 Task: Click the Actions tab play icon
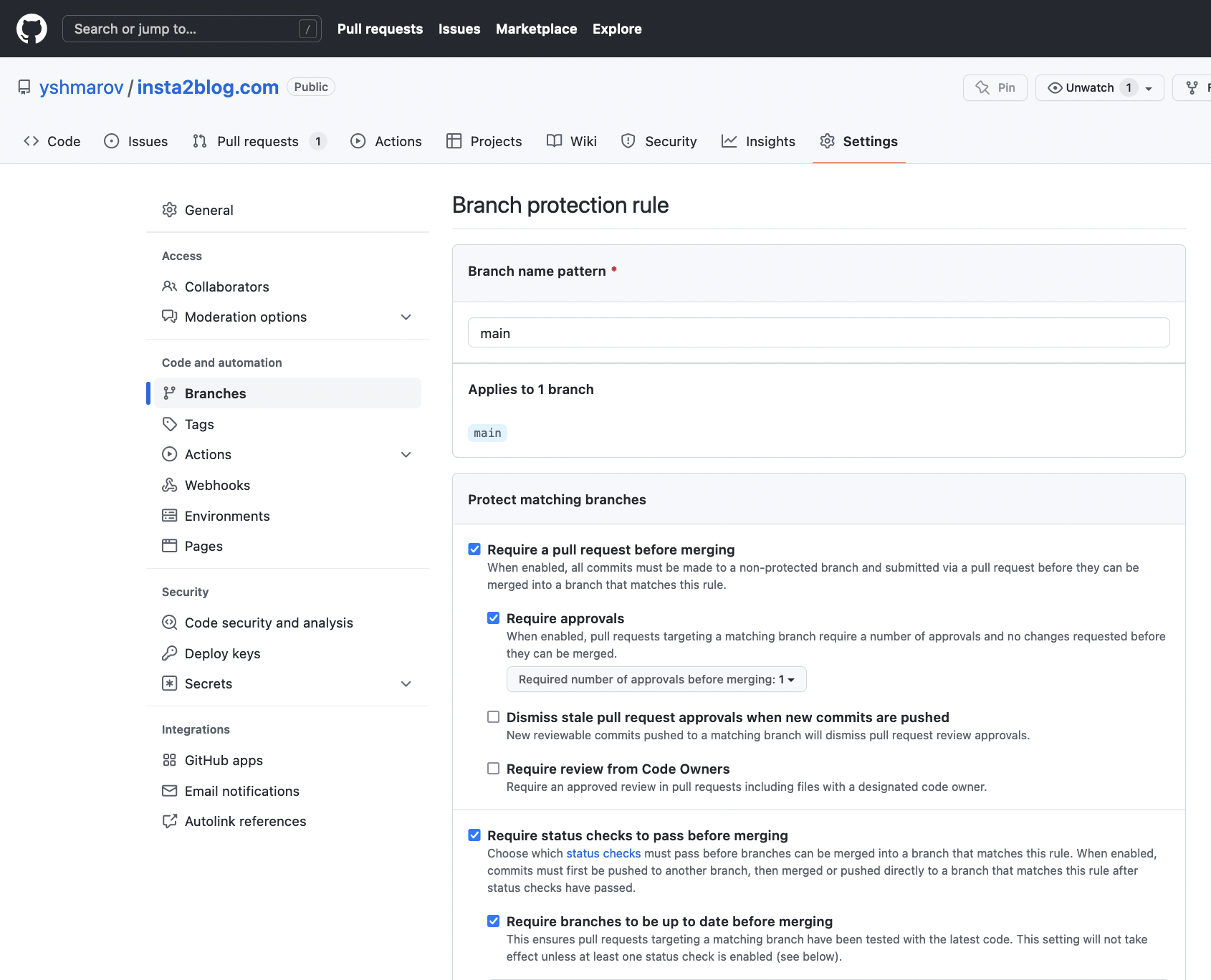click(x=358, y=141)
